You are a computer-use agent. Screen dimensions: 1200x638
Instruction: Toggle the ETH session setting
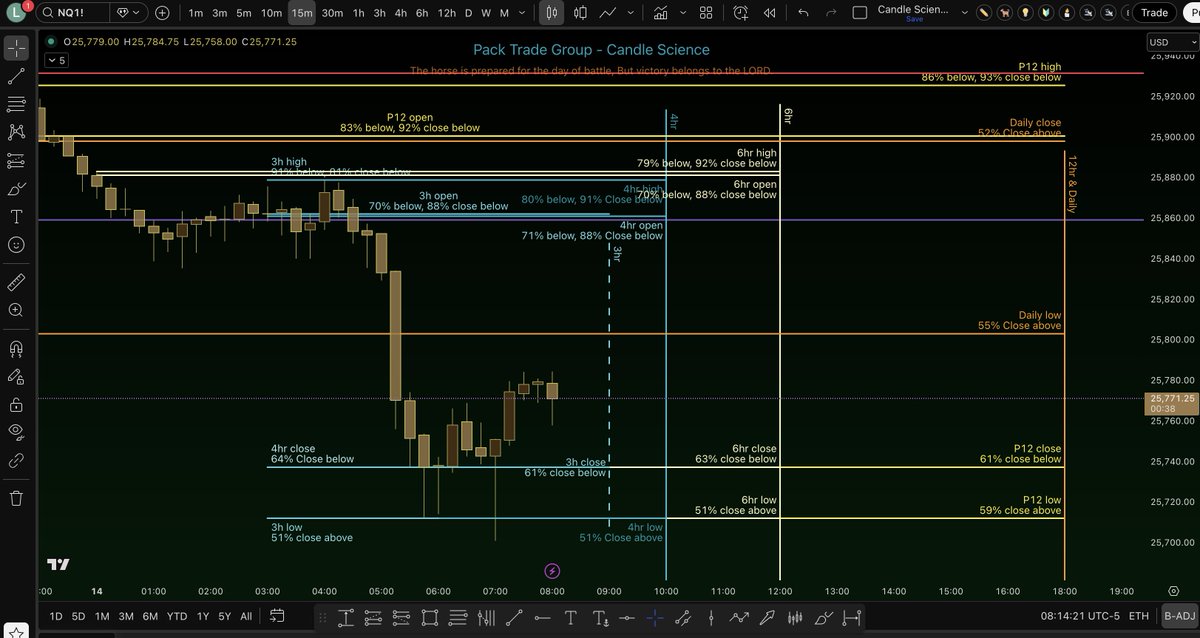(x=1139, y=617)
